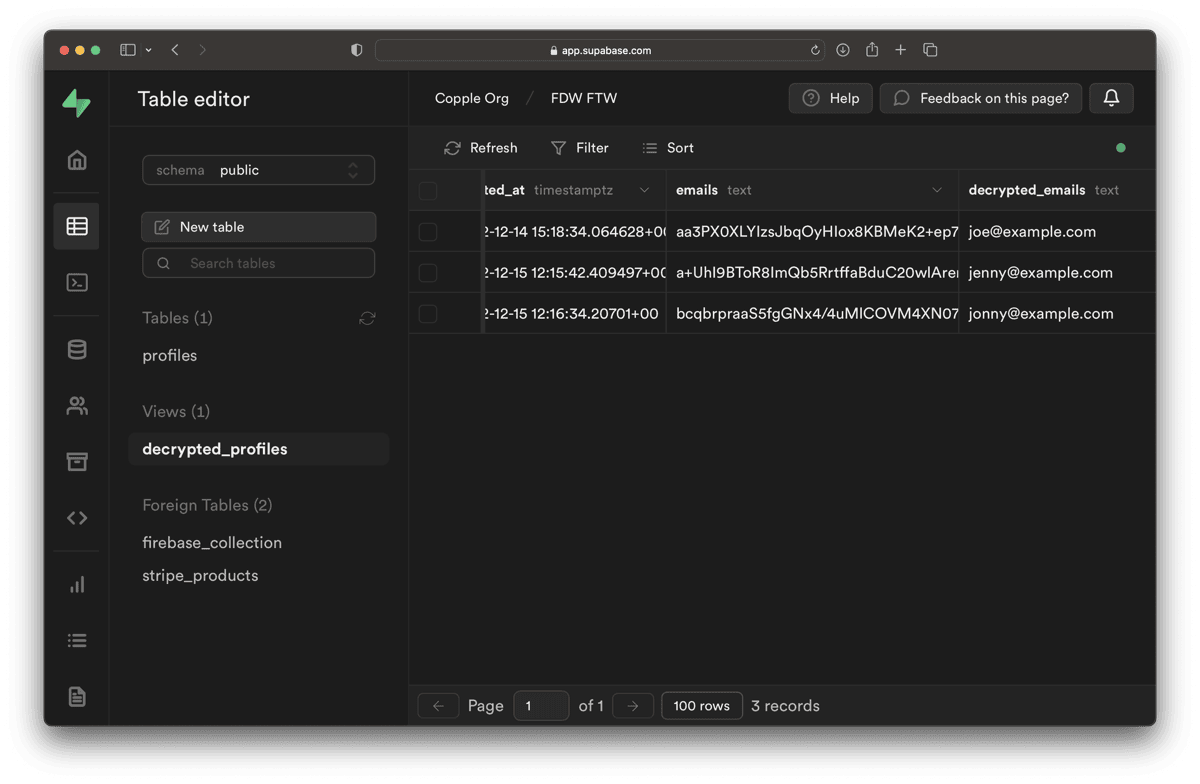The image size is (1200, 784).
Task: Reload tables list with refresh icon
Action: tap(367, 318)
